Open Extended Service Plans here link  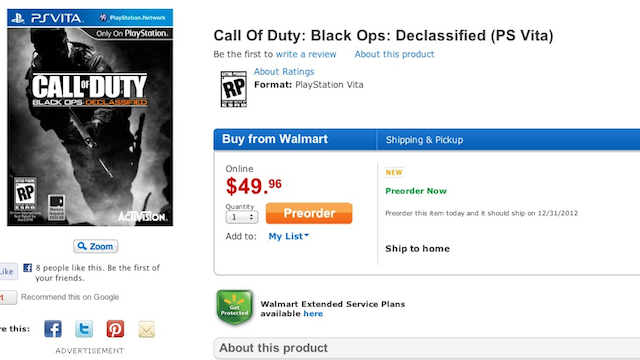coord(313,314)
